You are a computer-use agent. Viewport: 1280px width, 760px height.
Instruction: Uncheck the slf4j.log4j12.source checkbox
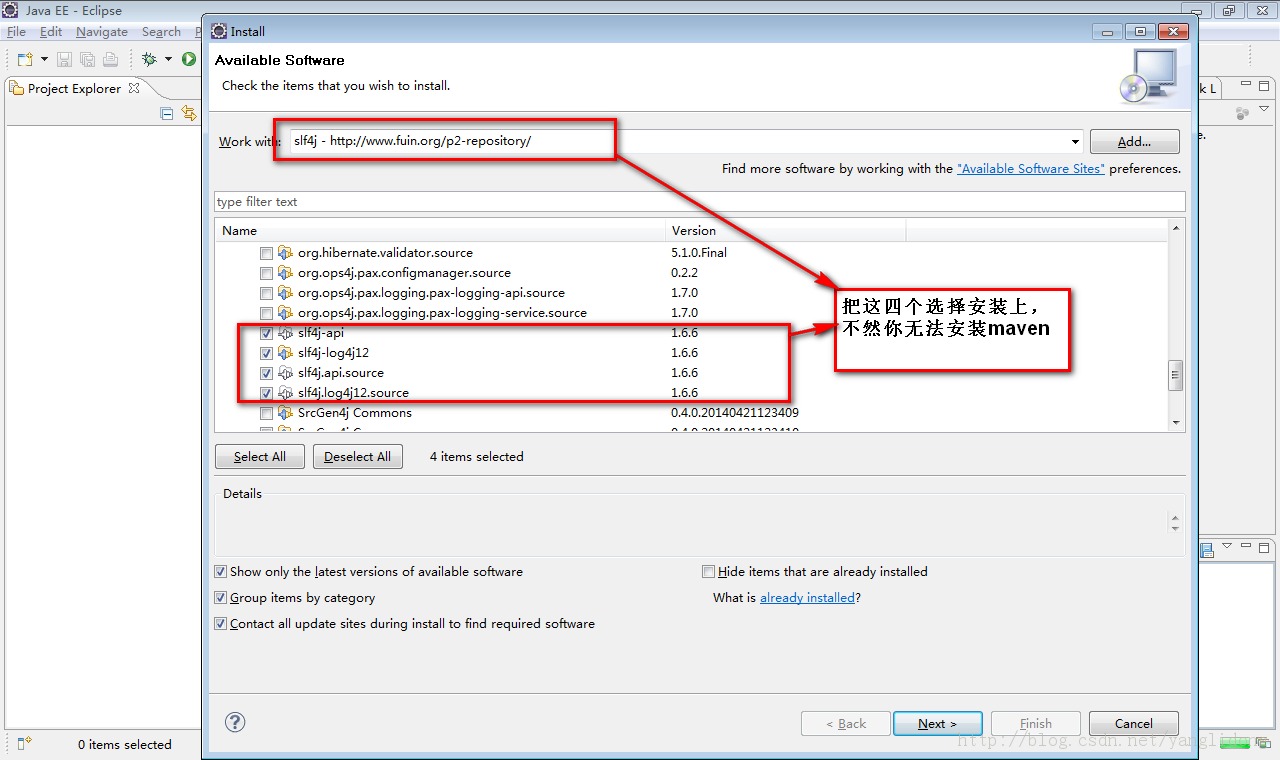pos(266,393)
